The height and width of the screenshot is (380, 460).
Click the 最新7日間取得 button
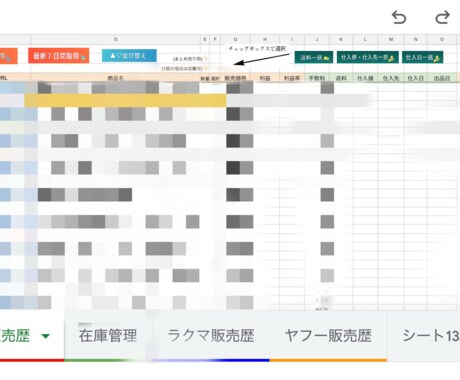(59, 56)
